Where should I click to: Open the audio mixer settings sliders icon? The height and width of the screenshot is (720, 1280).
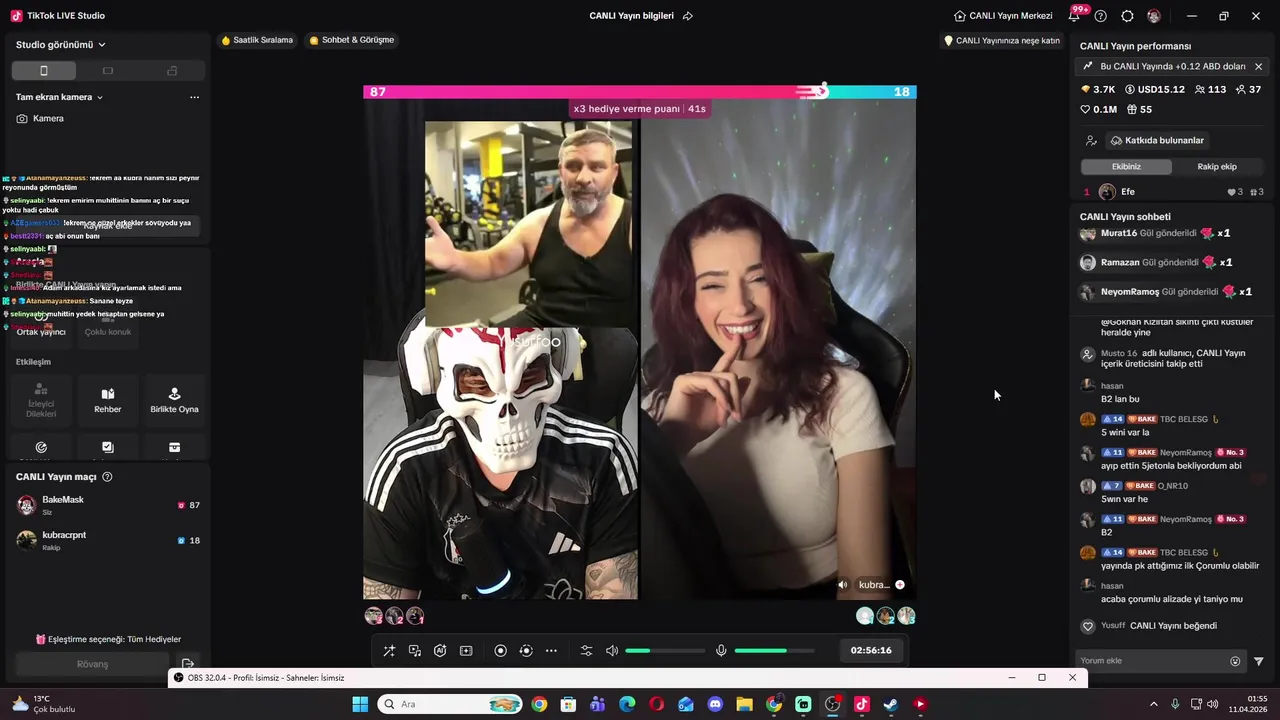(x=587, y=651)
